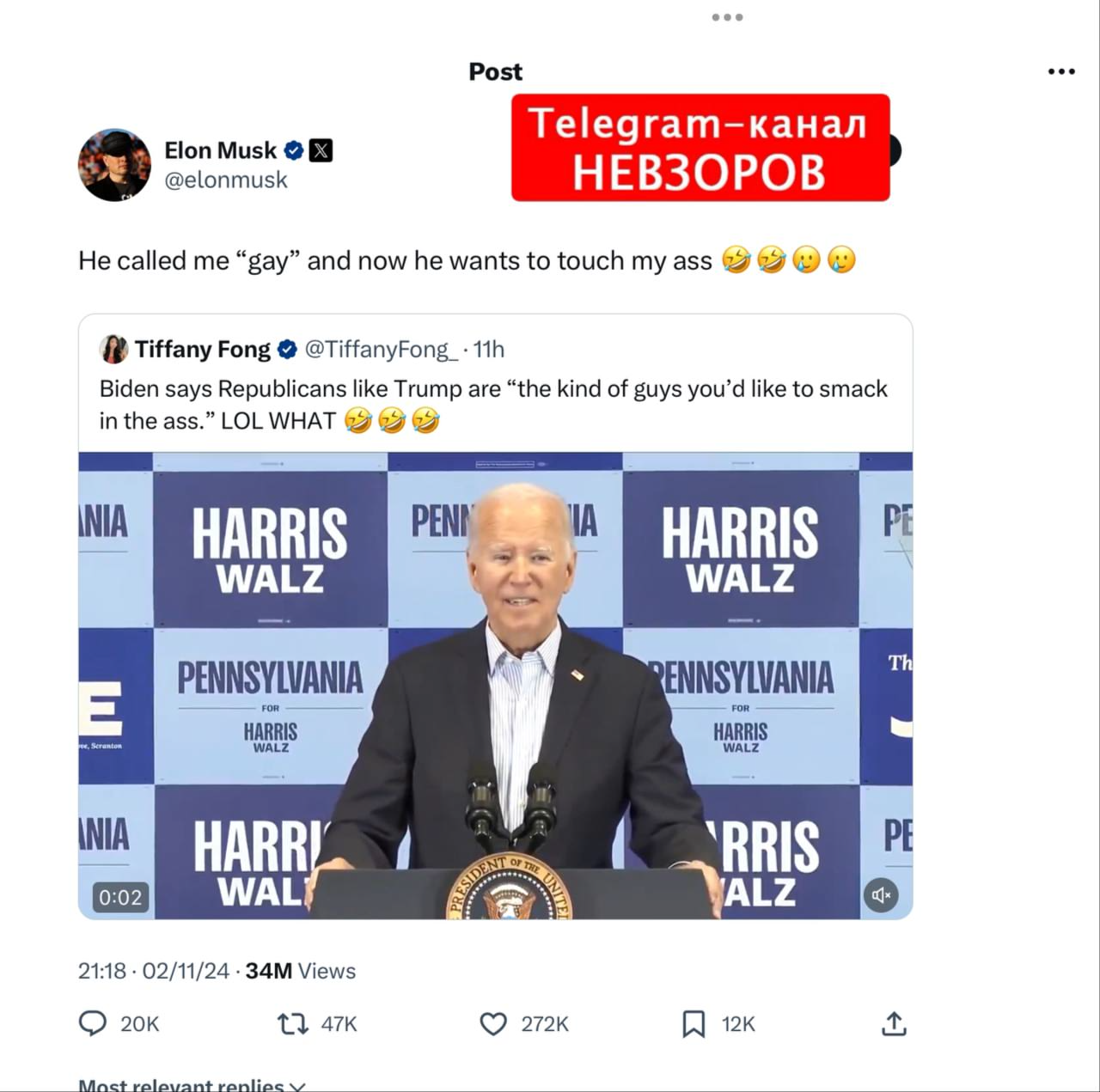Click the three-dot handle at top center

point(727,17)
